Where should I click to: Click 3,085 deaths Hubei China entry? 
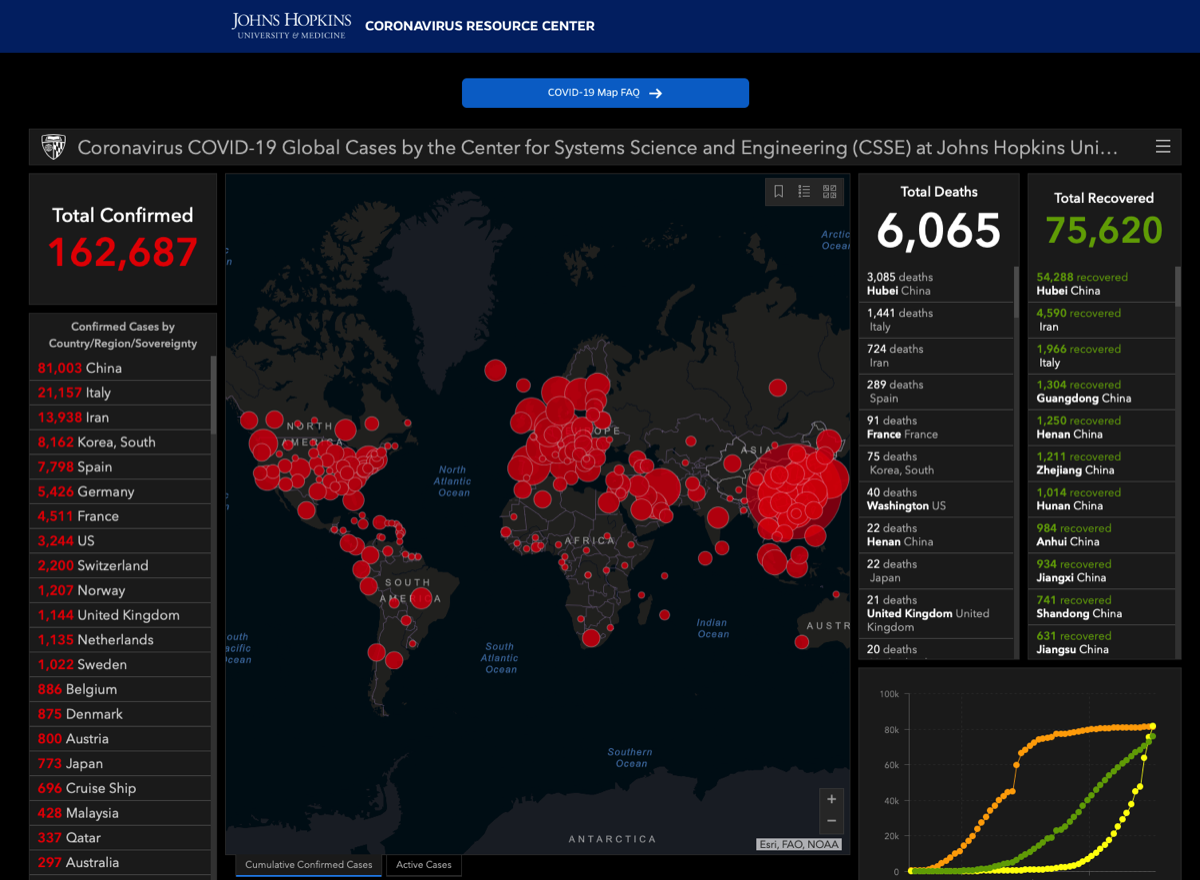point(936,284)
